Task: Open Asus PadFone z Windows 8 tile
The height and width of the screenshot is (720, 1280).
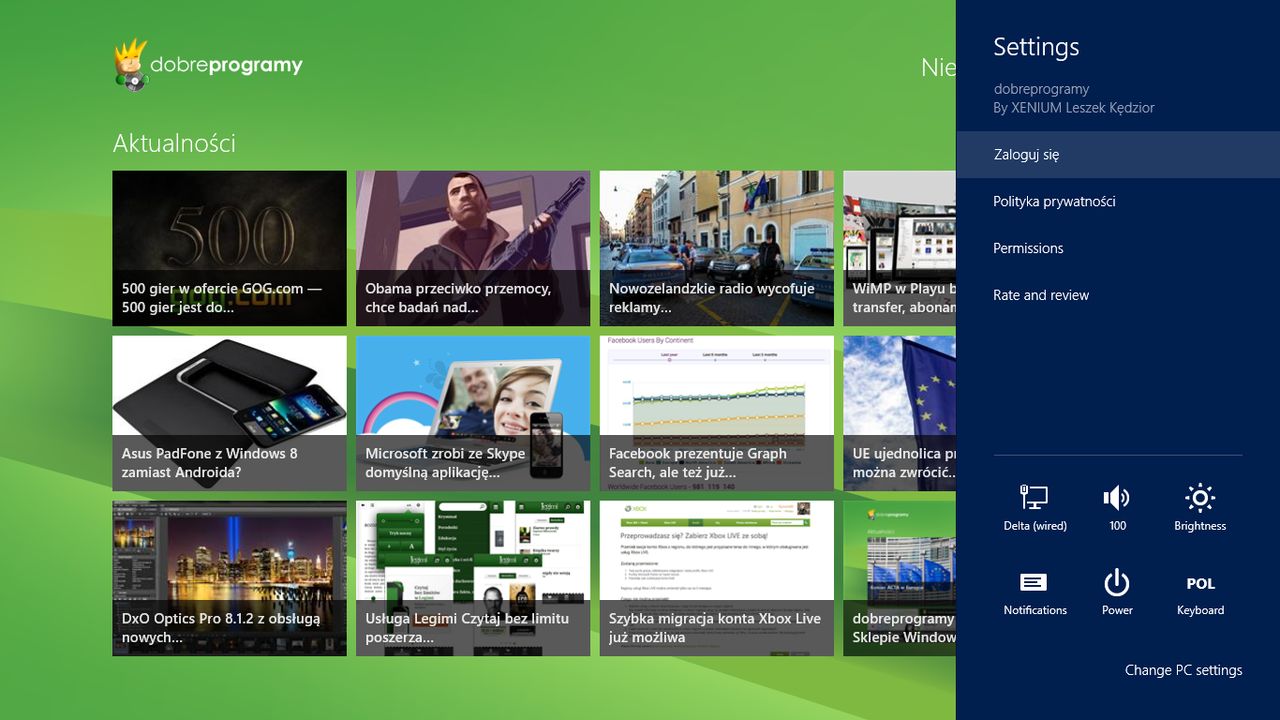Action: (229, 413)
